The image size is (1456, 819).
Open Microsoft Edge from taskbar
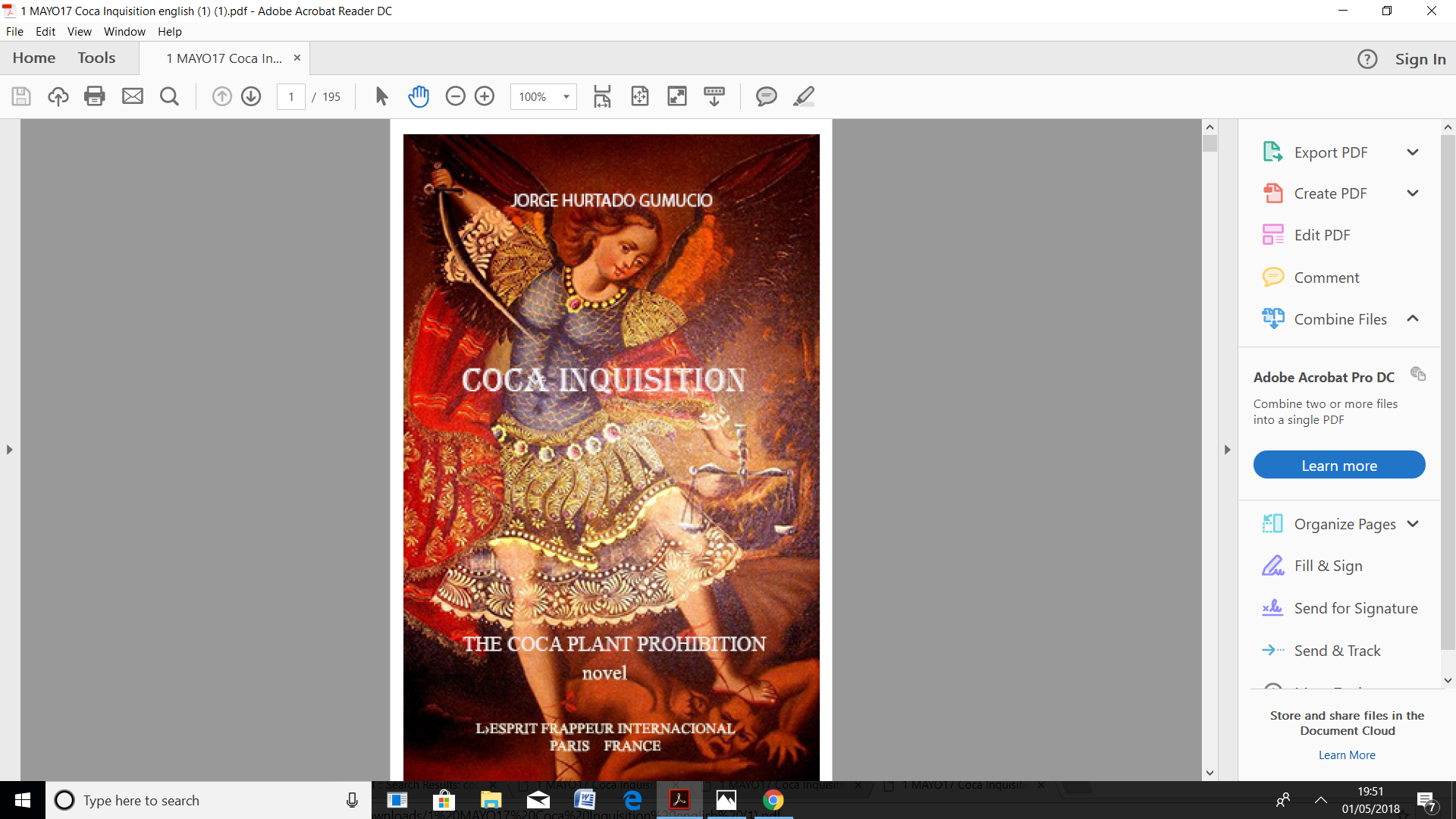[x=632, y=800]
